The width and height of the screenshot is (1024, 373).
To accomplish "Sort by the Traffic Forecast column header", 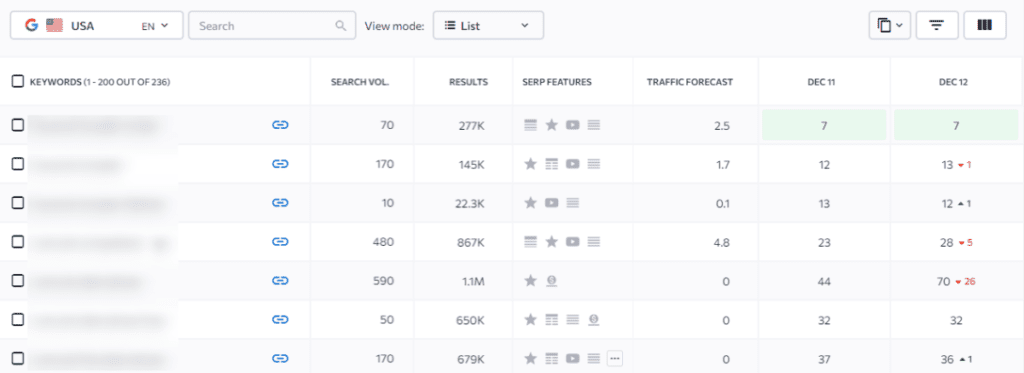I will tap(690, 82).
